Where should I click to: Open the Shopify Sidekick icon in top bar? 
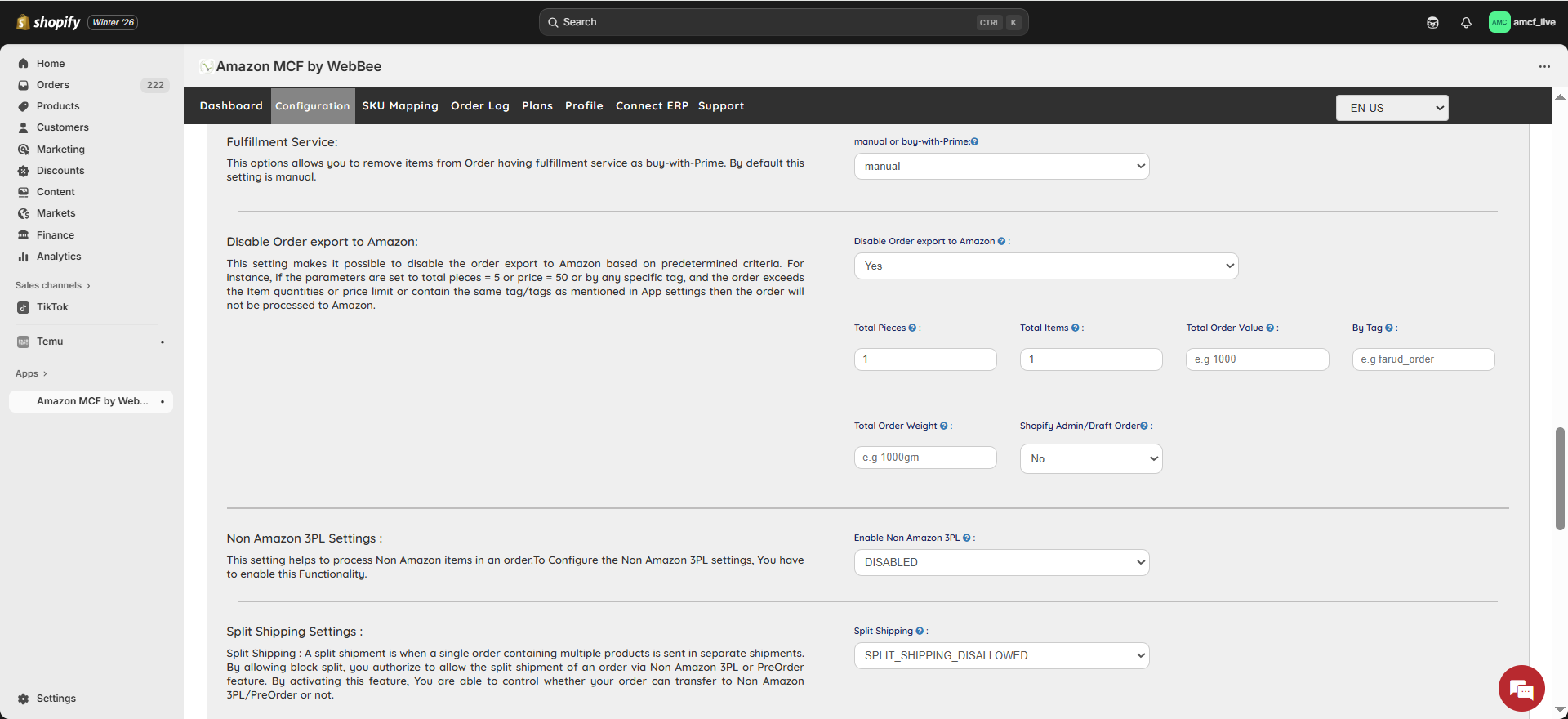click(x=1432, y=23)
